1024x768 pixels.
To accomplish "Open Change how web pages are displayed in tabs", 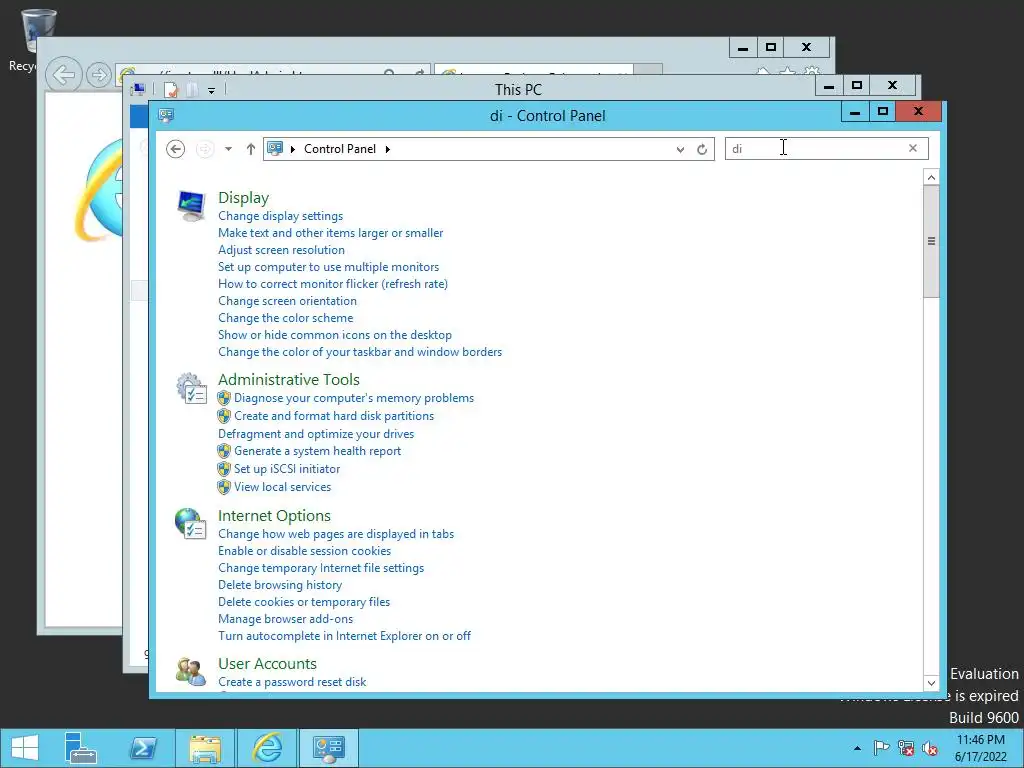I will 336,534.
